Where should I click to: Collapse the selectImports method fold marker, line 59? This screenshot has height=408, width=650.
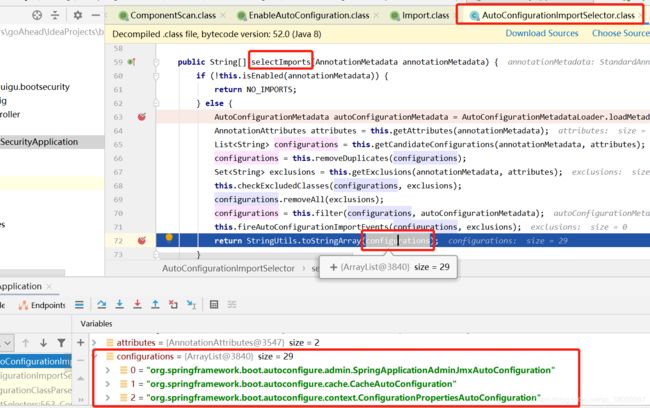click(156, 62)
